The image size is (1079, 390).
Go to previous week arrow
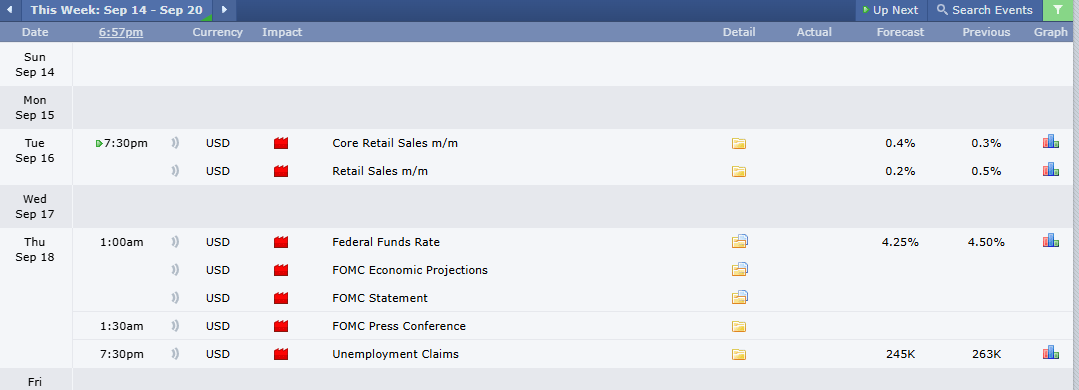[10, 10]
